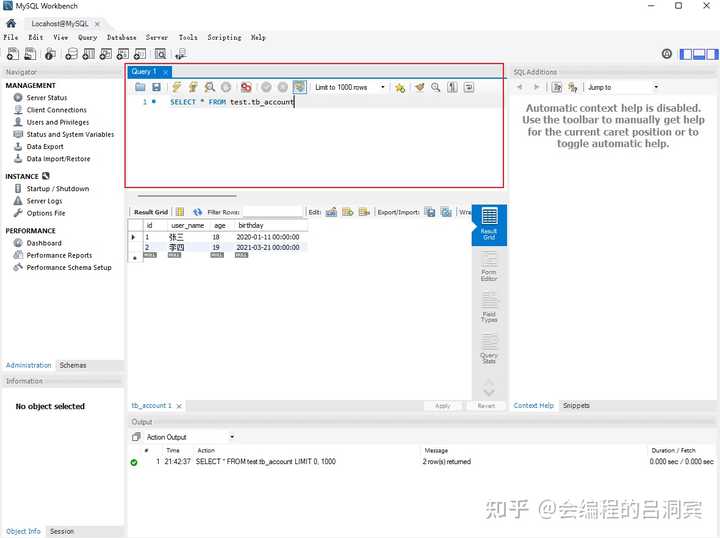
Task: Toggle the left sidebar panel view
Action: click(686, 54)
